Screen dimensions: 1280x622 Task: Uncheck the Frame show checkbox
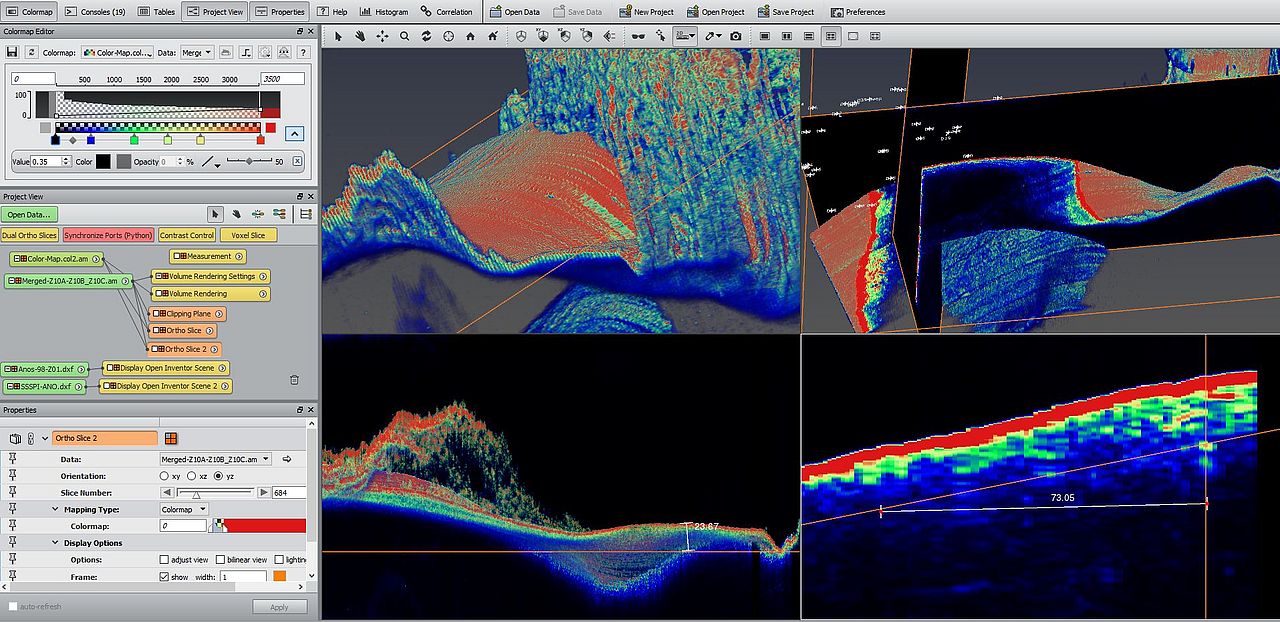click(165, 577)
